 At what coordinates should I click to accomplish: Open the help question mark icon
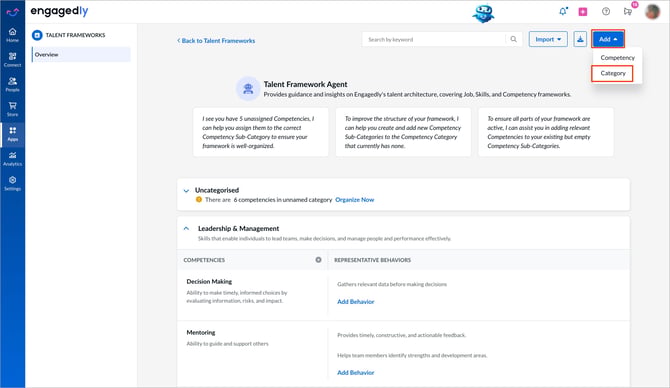[606, 12]
